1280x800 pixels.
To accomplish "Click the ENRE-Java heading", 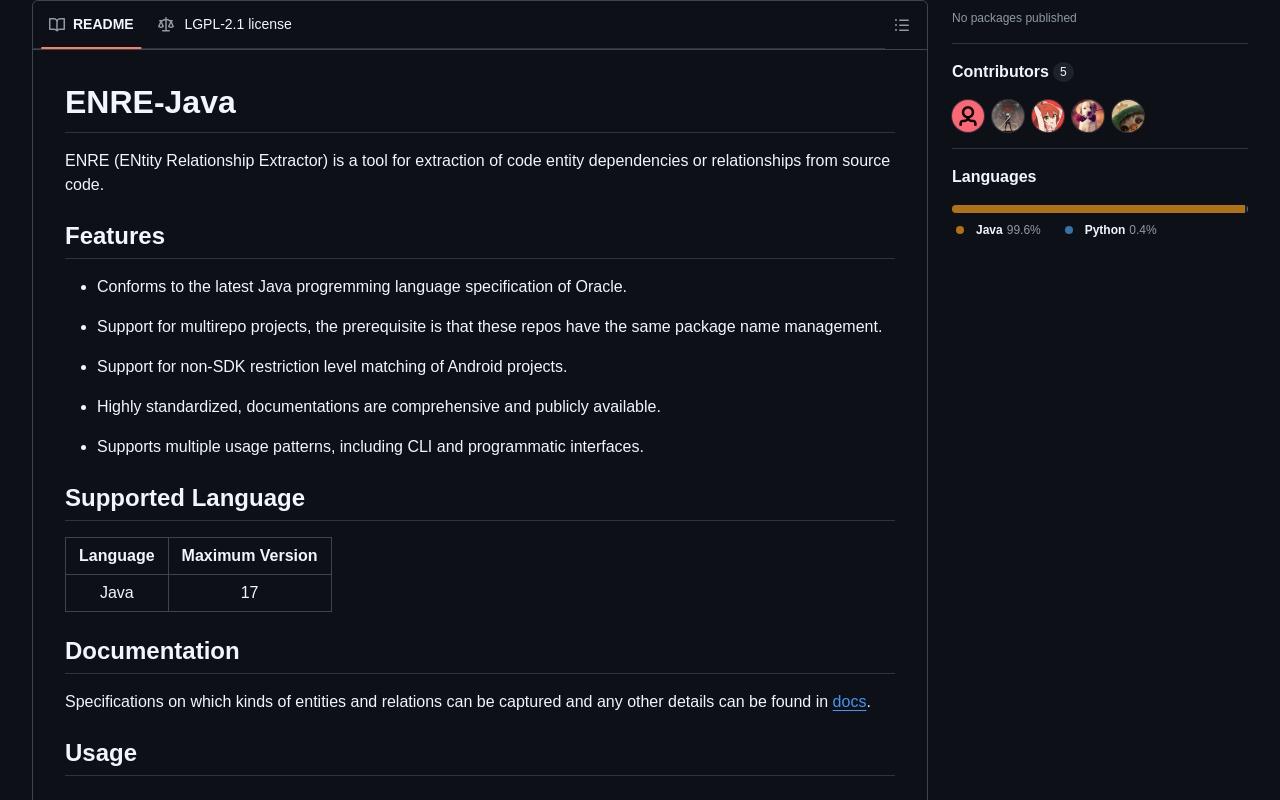I will point(150,102).
